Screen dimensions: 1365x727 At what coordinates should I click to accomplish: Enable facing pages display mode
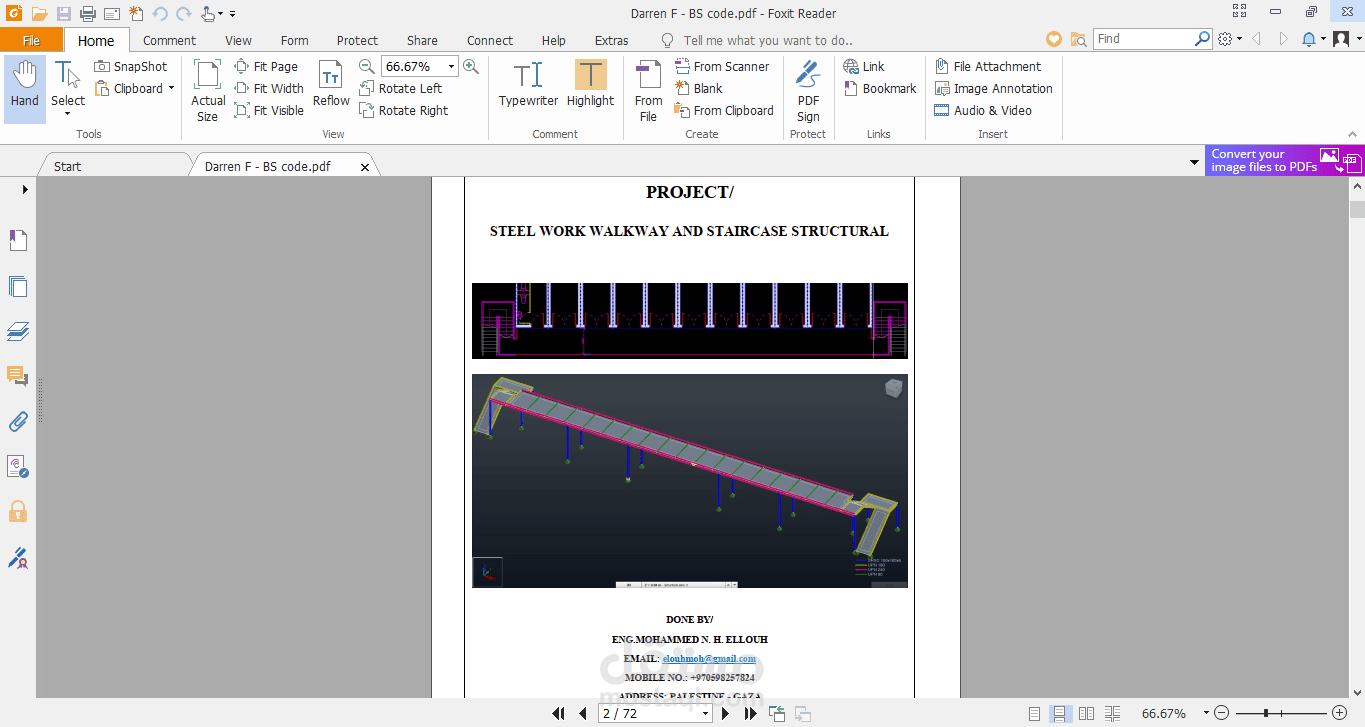[x=1086, y=714]
